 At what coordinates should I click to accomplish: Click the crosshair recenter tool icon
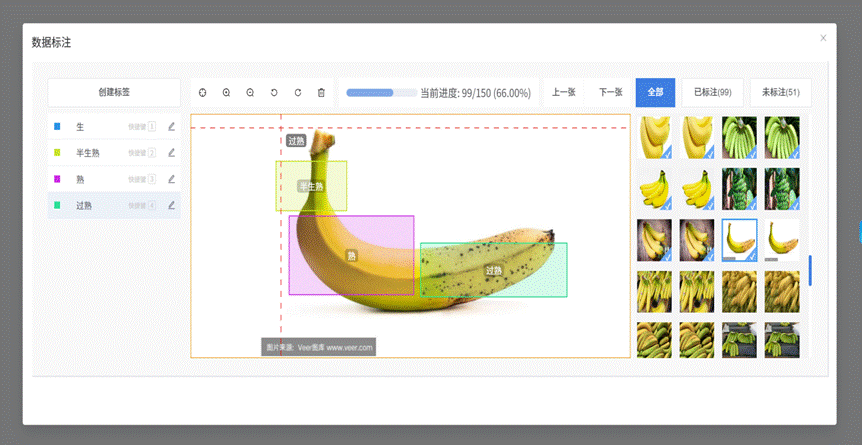point(203,93)
